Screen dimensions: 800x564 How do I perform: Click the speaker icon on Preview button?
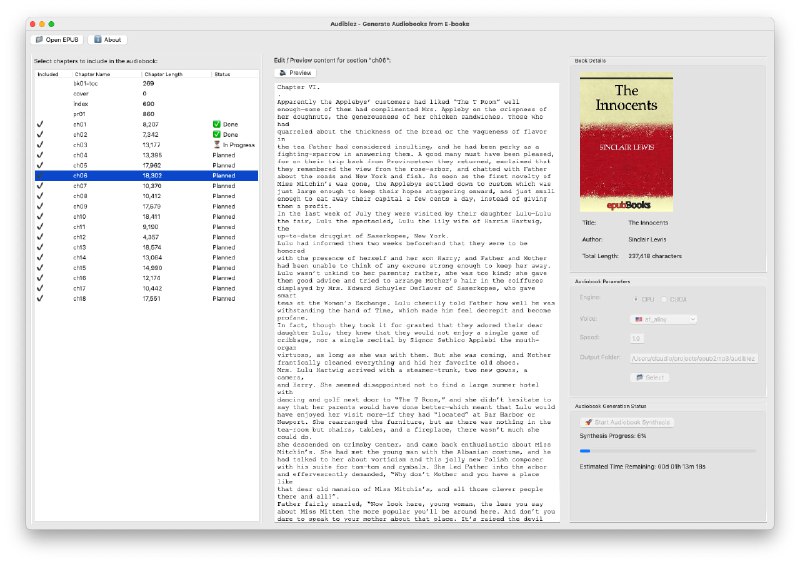(x=284, y=73)
